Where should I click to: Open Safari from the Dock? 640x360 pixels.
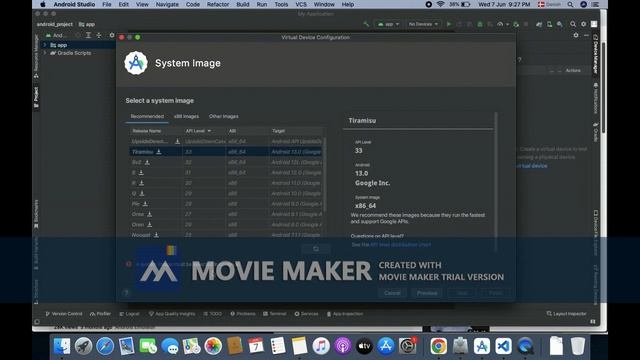[105, 346]
